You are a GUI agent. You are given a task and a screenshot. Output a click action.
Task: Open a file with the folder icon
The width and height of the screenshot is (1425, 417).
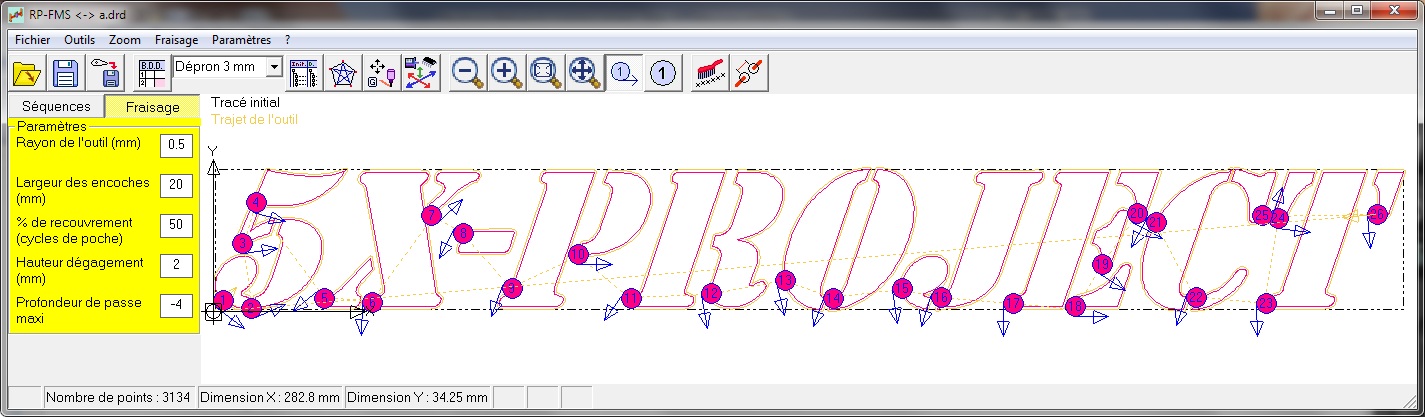coord(27,73)
